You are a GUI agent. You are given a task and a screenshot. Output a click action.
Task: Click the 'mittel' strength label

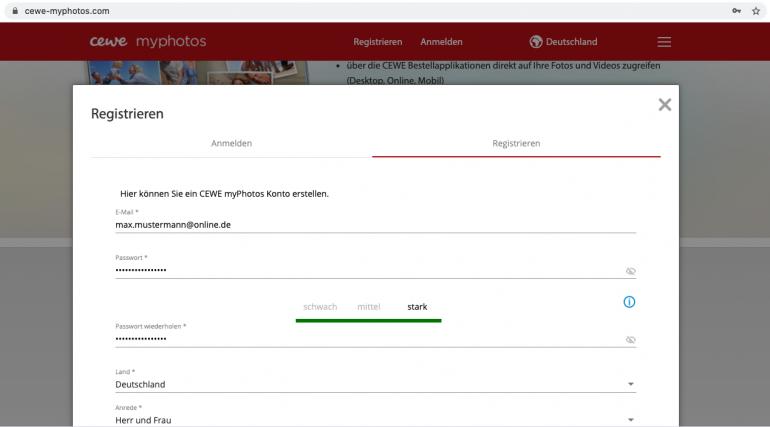(x=368, y=307)
